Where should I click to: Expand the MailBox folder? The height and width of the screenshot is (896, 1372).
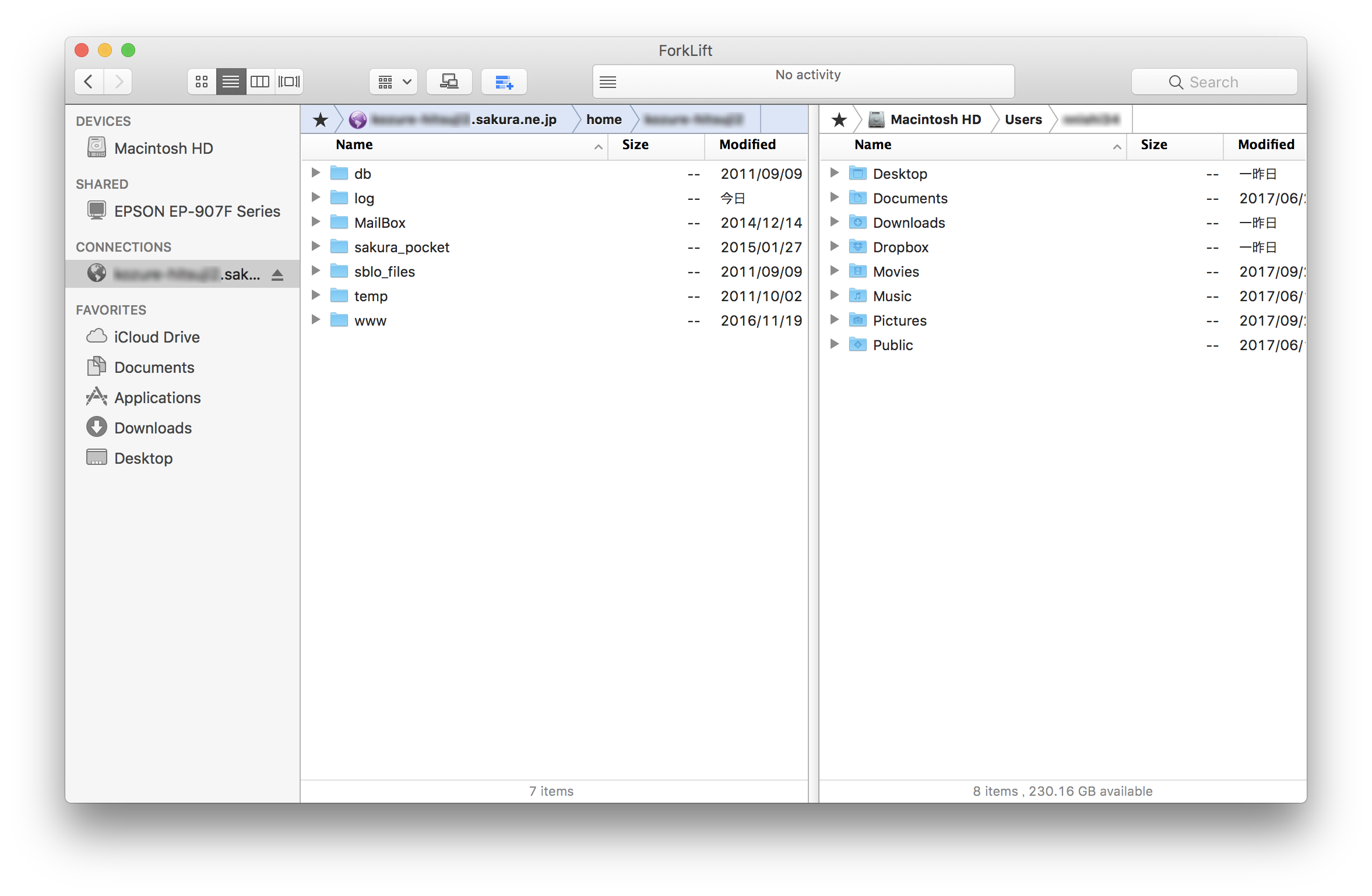315,221
